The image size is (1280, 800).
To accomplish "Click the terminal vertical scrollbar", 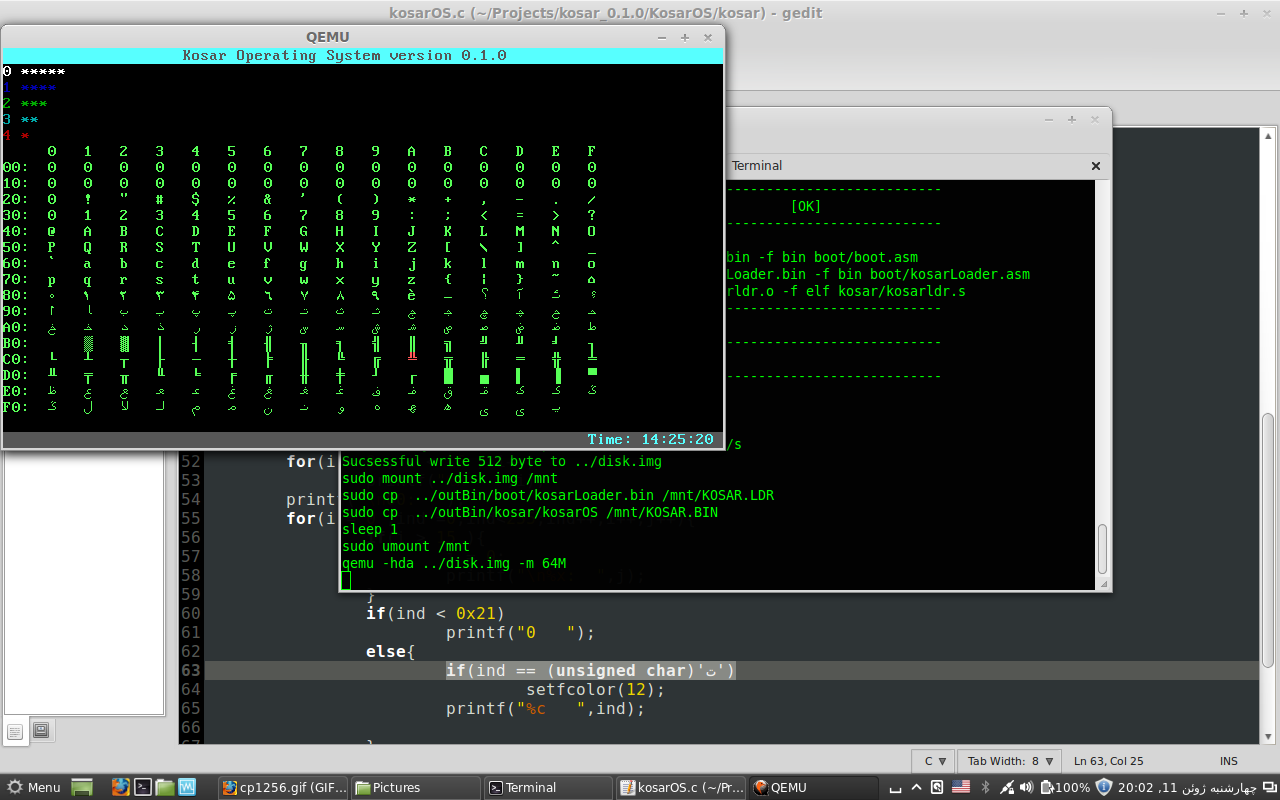I will pyautogui.click(x=1103, y=548).
